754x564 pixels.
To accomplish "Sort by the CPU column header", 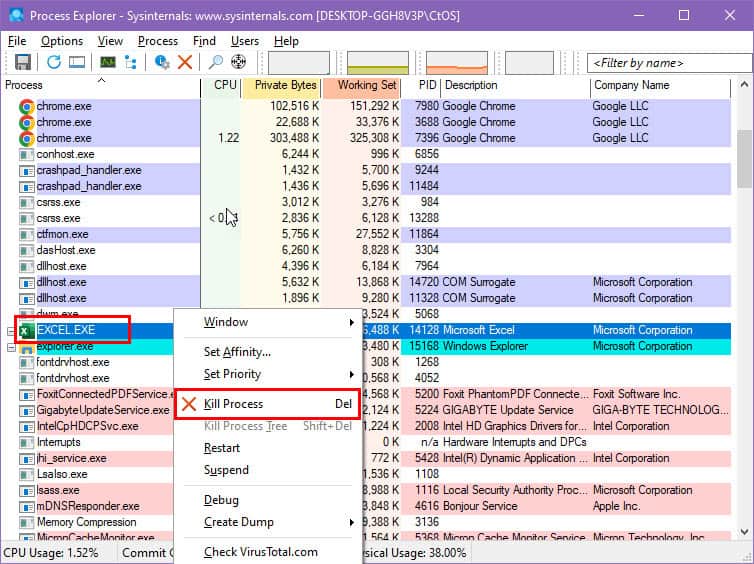I will coord(221,86).
